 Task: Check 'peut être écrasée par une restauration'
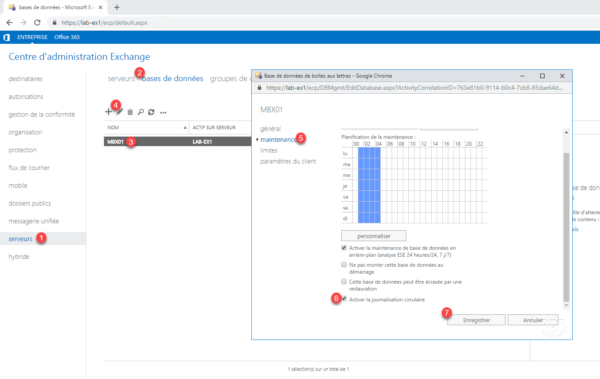point(344,281)
